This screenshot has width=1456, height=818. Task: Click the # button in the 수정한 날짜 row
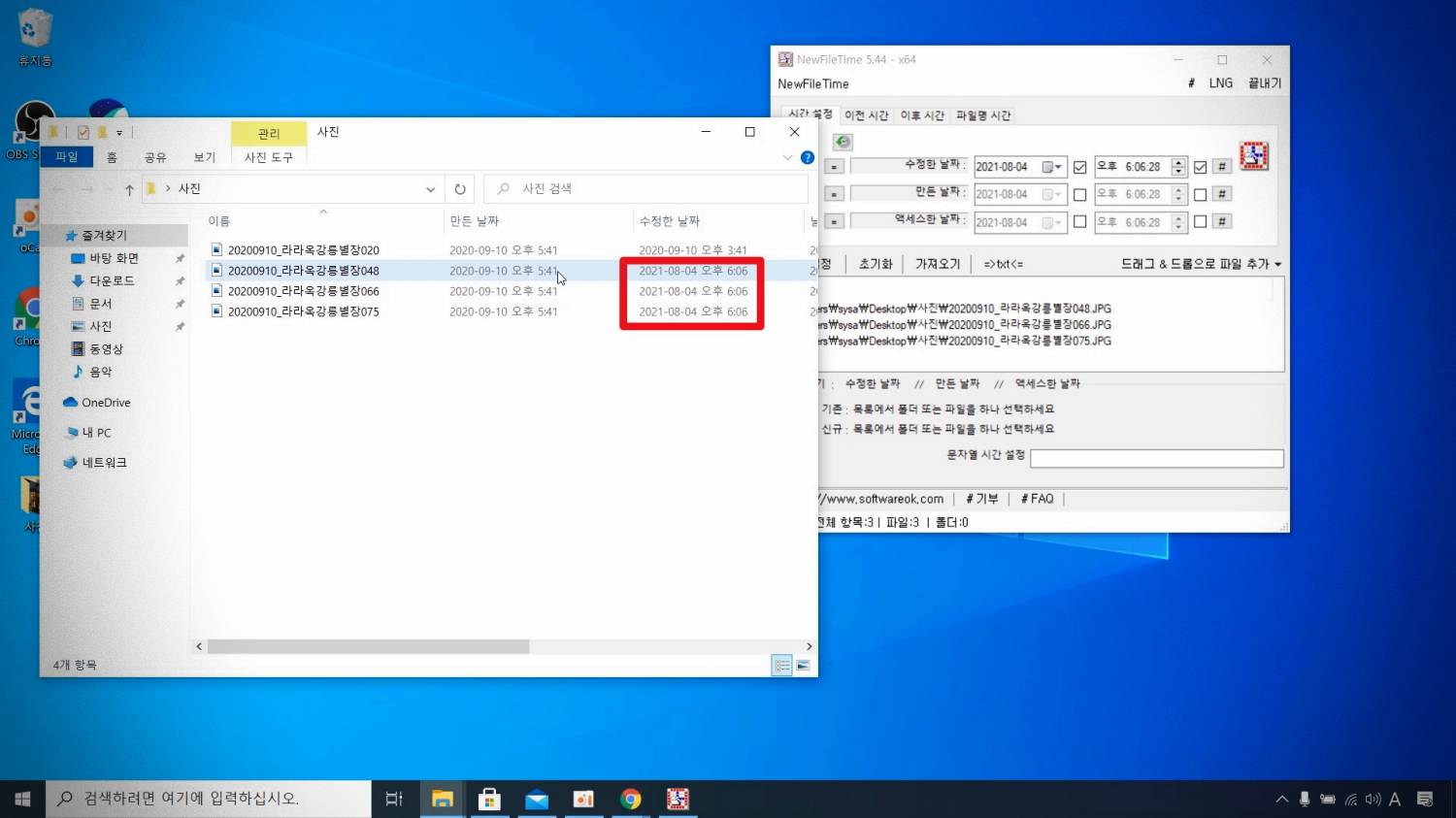[1222, 167]
